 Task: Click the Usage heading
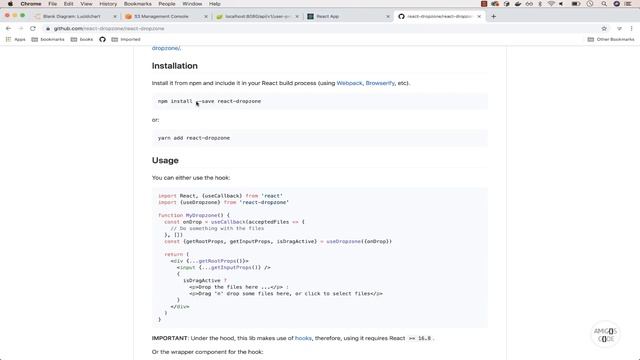(x=165, y=160)
